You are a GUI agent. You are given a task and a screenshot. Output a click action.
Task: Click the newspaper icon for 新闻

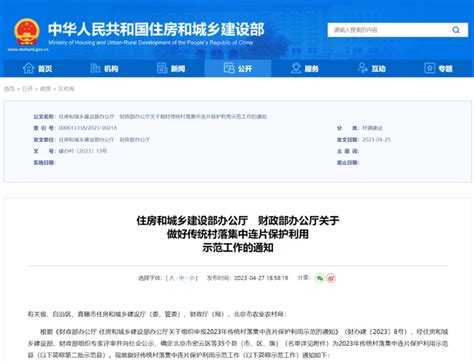click(x=162, y=68)
